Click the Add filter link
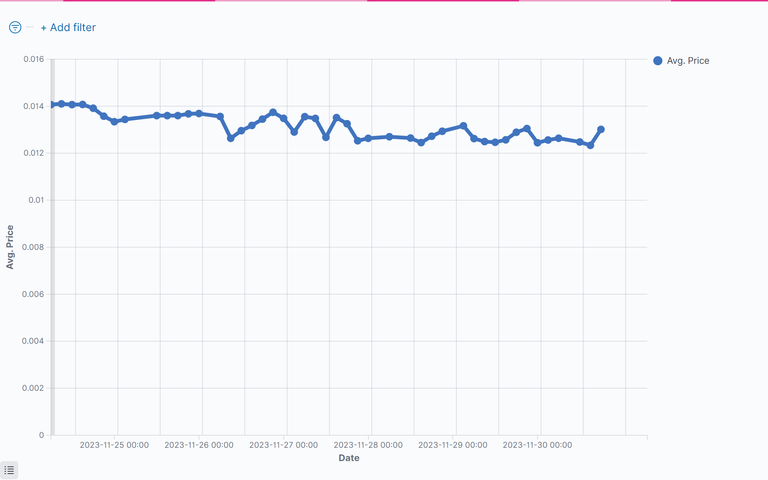Screen dimensions: 768x480 click(68, 28)
